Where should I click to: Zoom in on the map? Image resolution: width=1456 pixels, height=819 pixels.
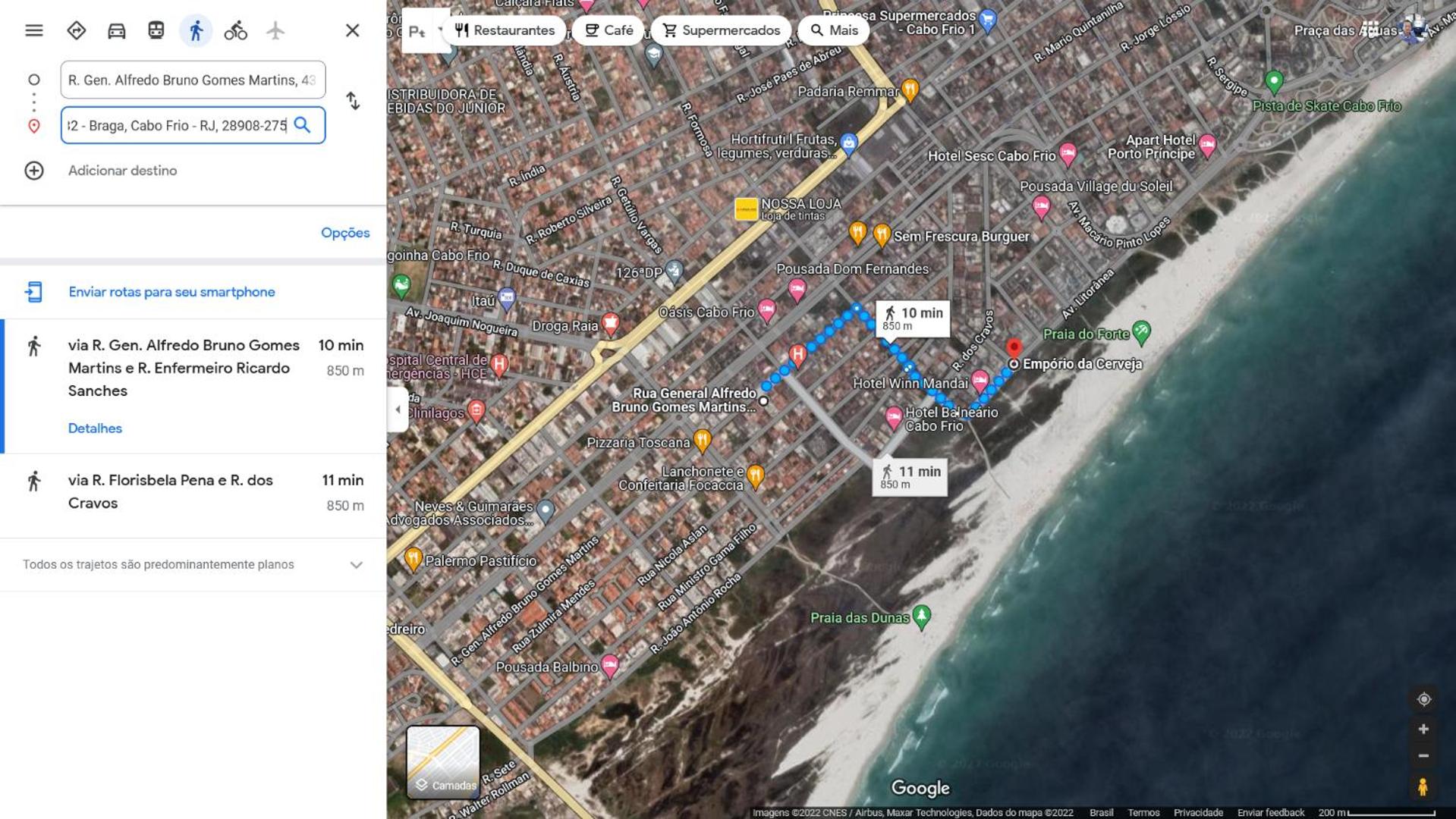(1423, 730)
